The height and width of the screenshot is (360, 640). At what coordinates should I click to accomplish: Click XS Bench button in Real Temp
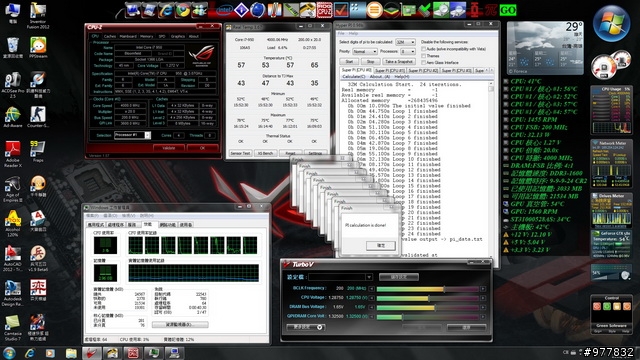click(265, 153)
